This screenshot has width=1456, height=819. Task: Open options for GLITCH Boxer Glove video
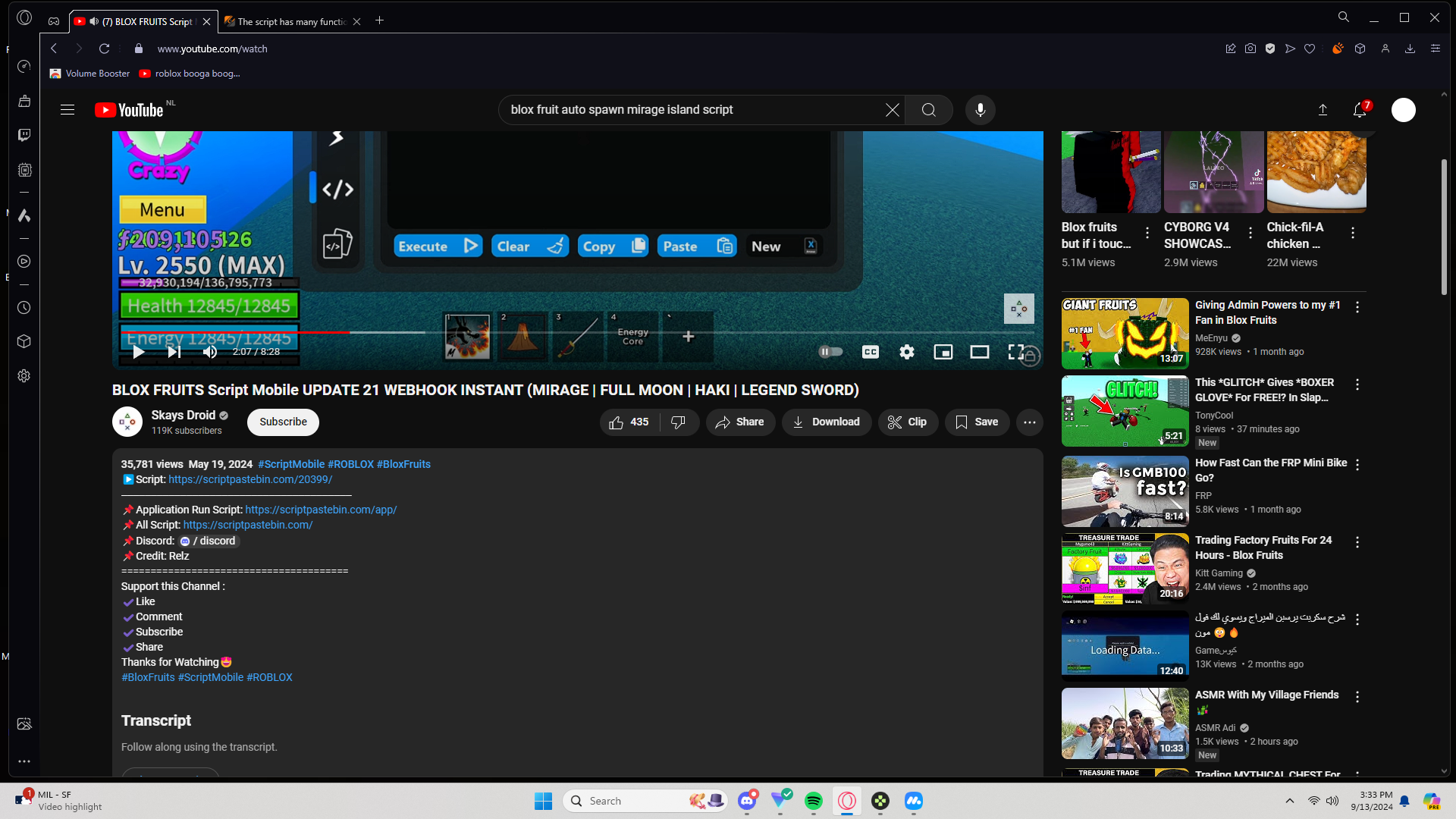click(1357, 385)
